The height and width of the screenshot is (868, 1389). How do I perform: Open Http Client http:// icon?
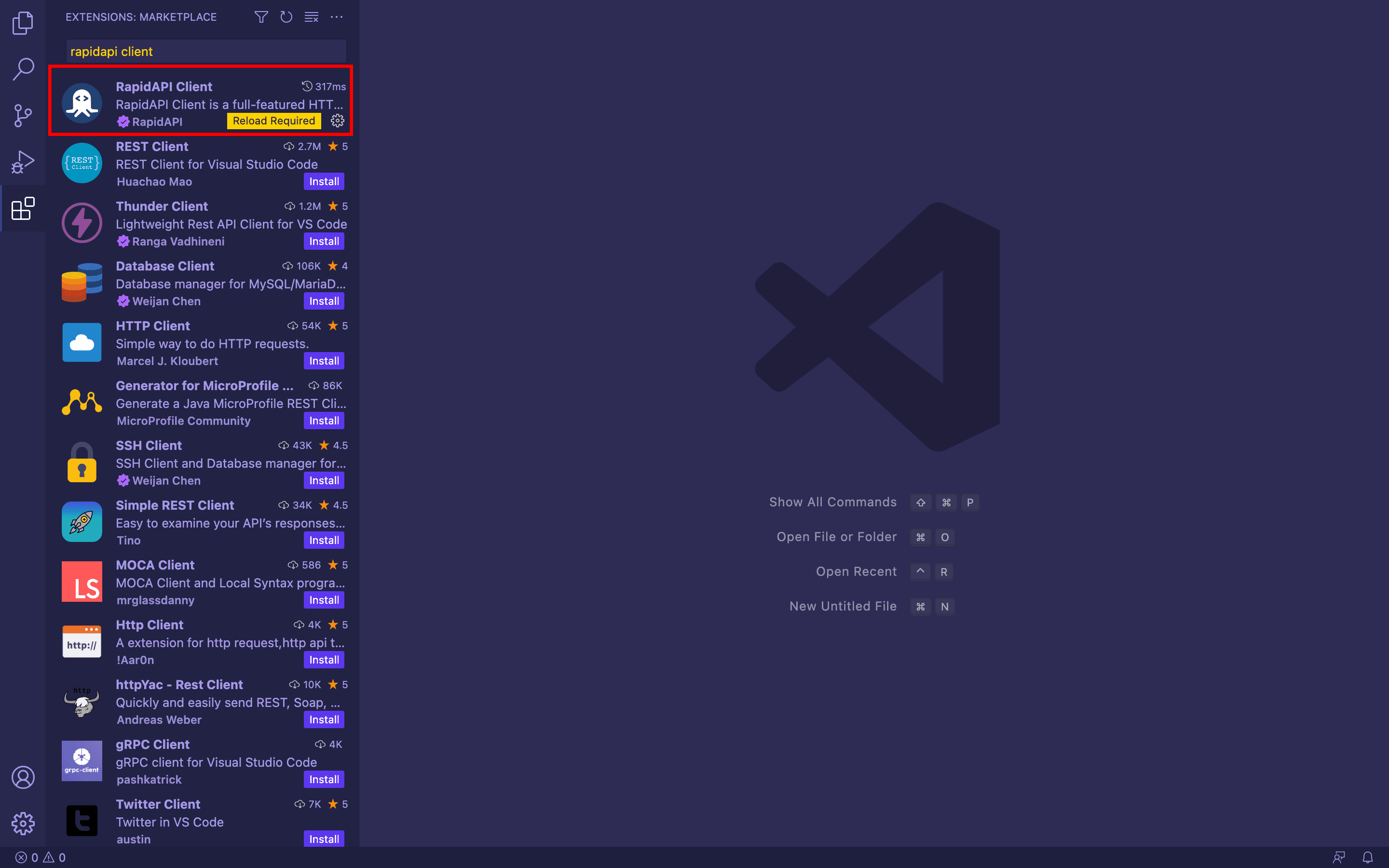pos(82,641)
